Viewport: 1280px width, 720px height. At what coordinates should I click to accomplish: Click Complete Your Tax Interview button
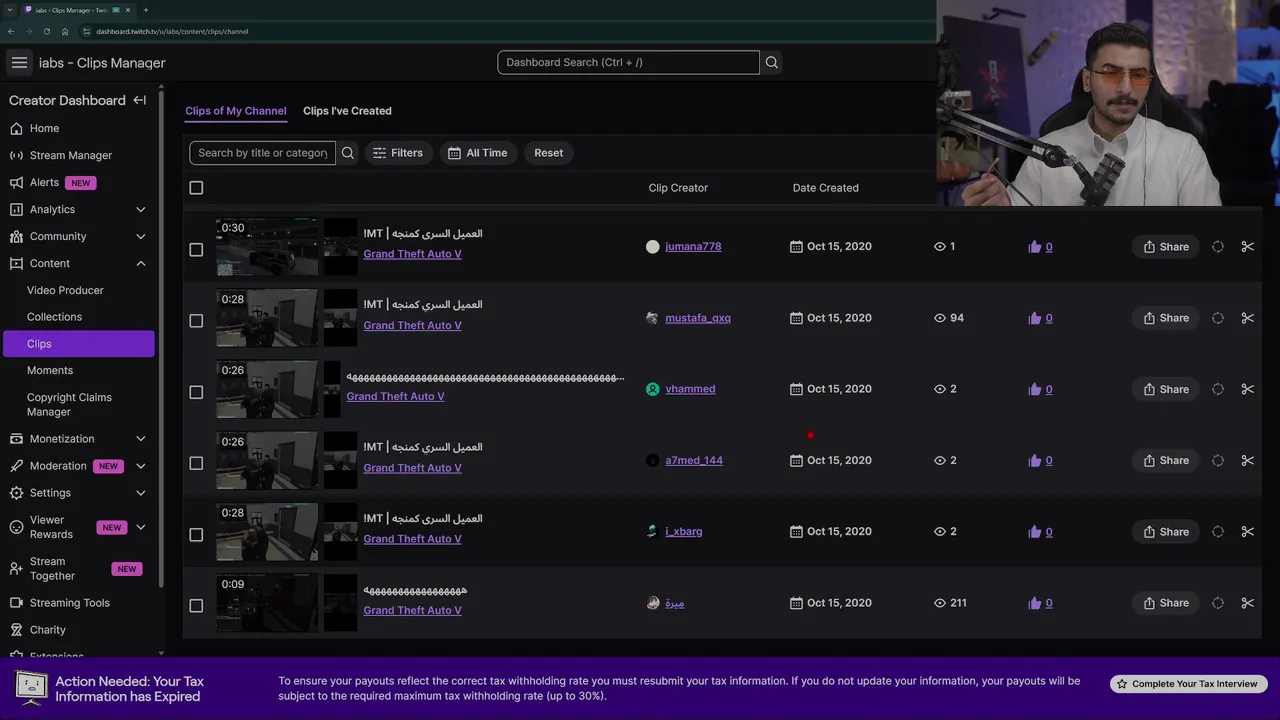click(x=1188, y=684)
